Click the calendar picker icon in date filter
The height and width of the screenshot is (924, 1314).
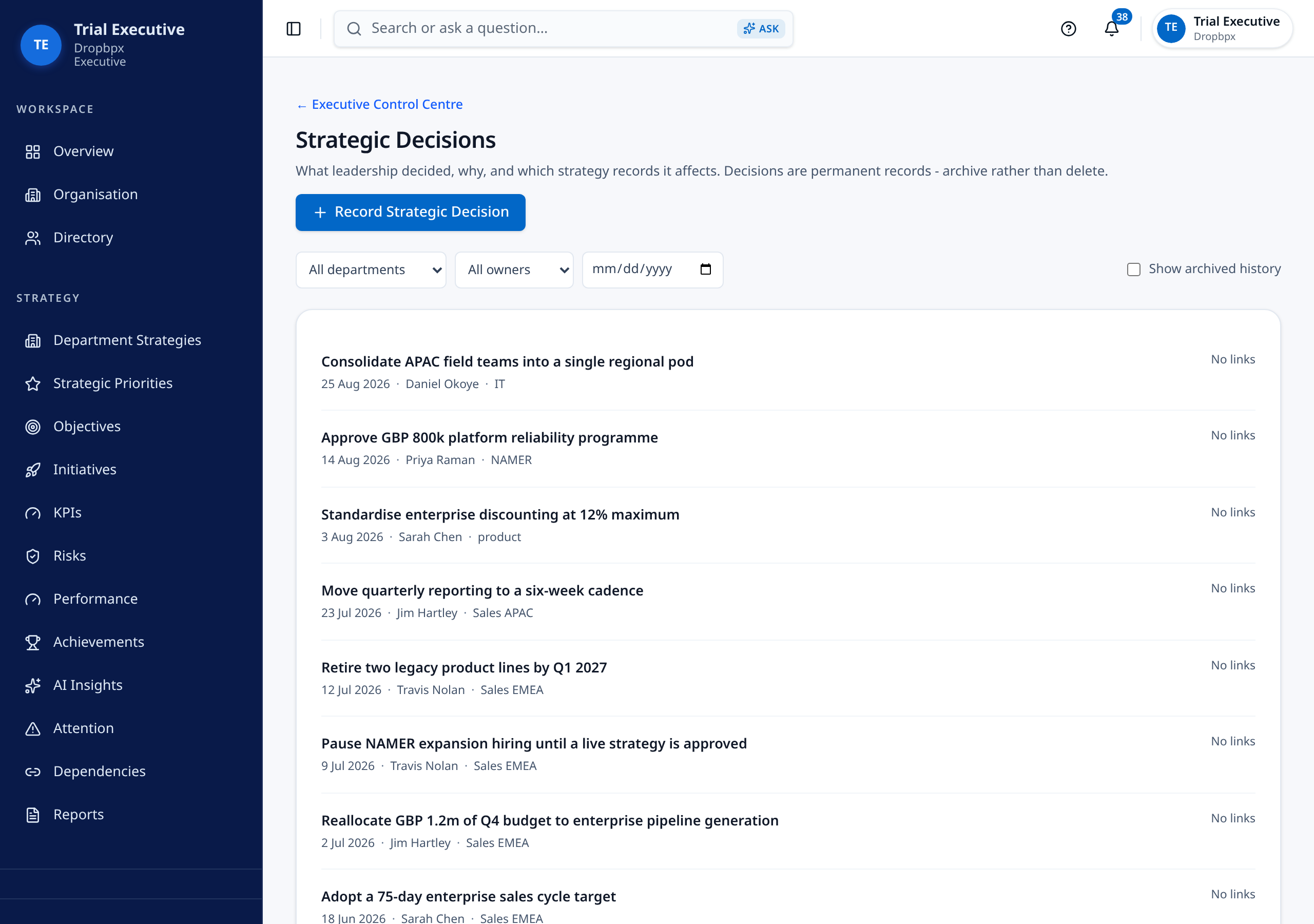[x=706, y=269]
